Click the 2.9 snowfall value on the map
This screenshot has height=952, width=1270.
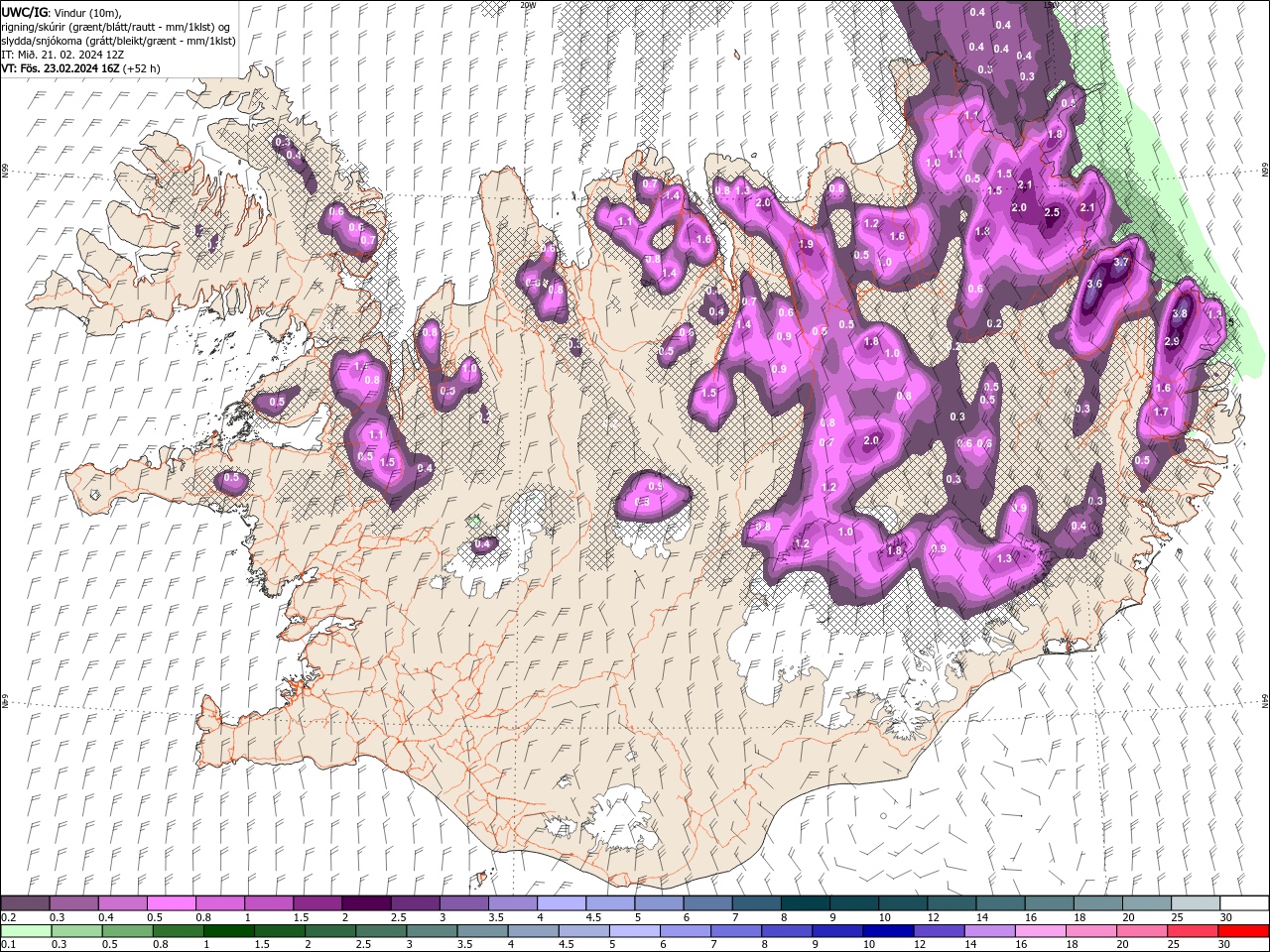click(1171, 341)
